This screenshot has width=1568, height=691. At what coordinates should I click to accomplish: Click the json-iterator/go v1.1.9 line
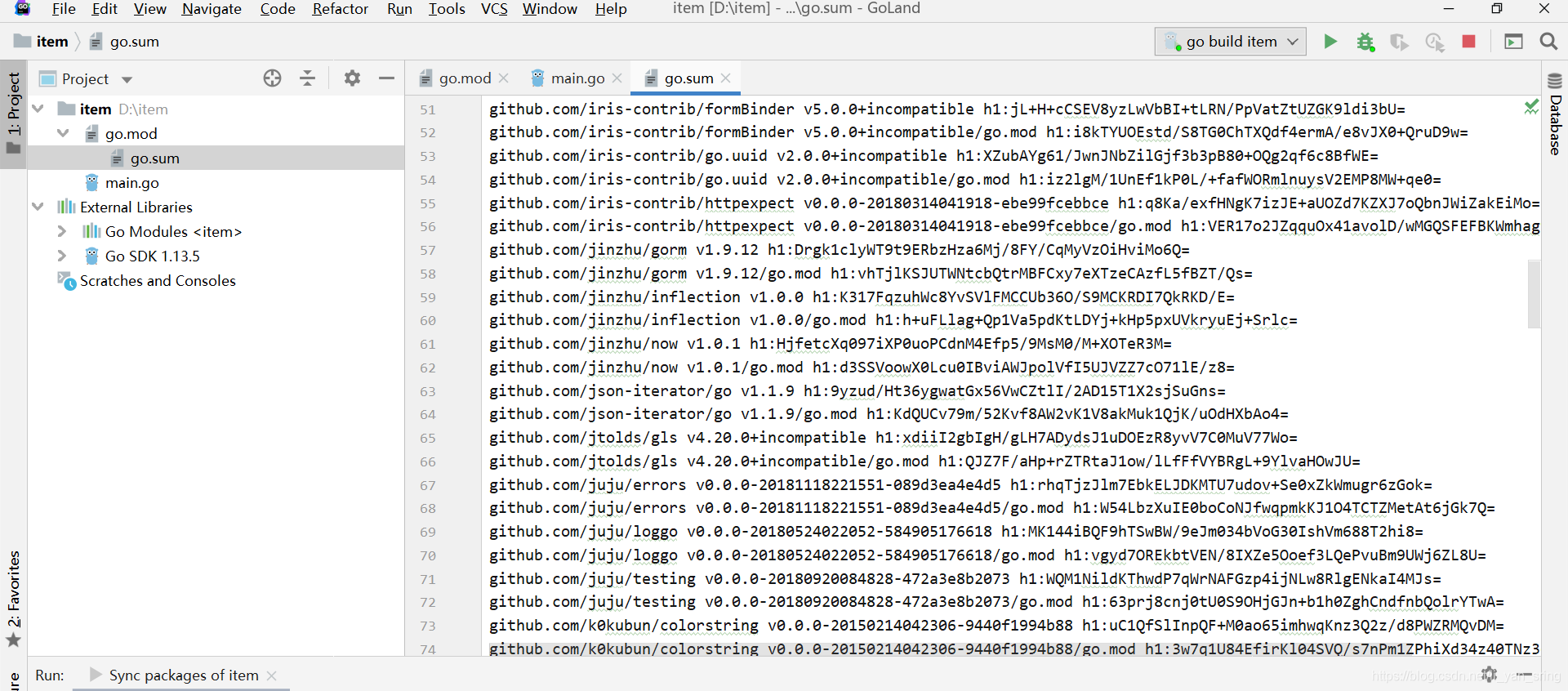[x=857, y=391]
